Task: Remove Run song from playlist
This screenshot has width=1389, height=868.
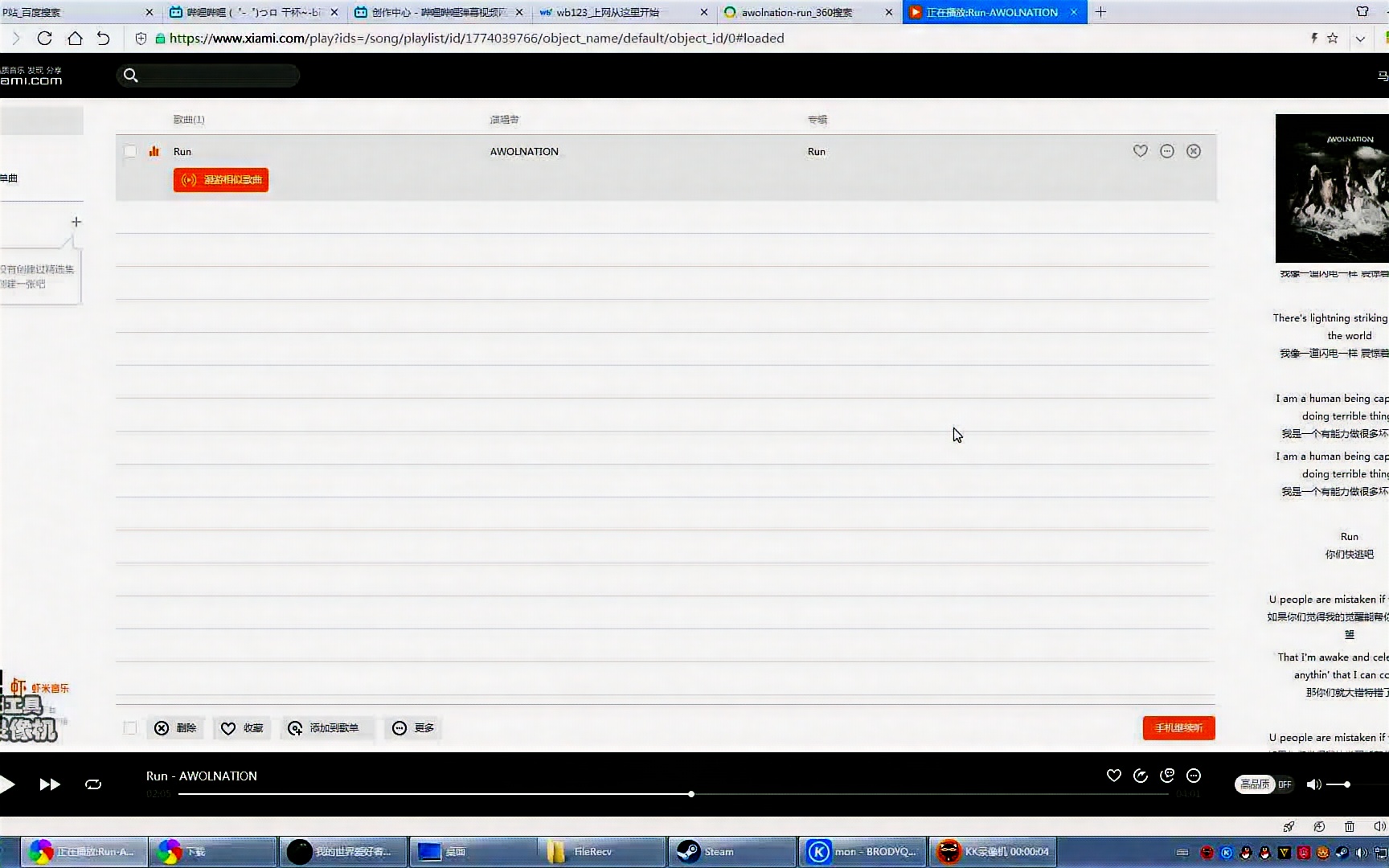Action: 1194,151
